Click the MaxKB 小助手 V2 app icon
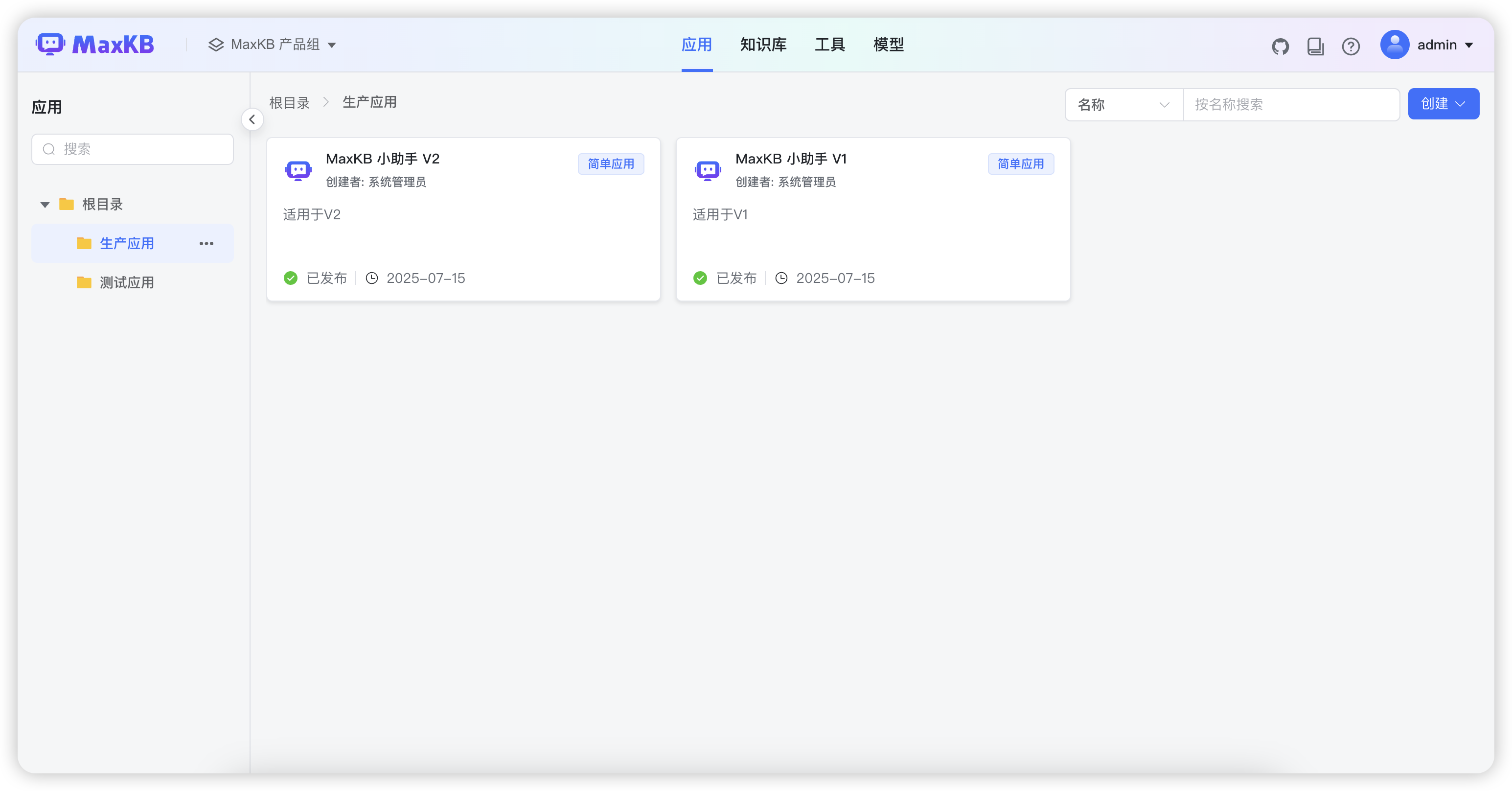Screen dimensions: 1512x791 [x=298, y=170]
